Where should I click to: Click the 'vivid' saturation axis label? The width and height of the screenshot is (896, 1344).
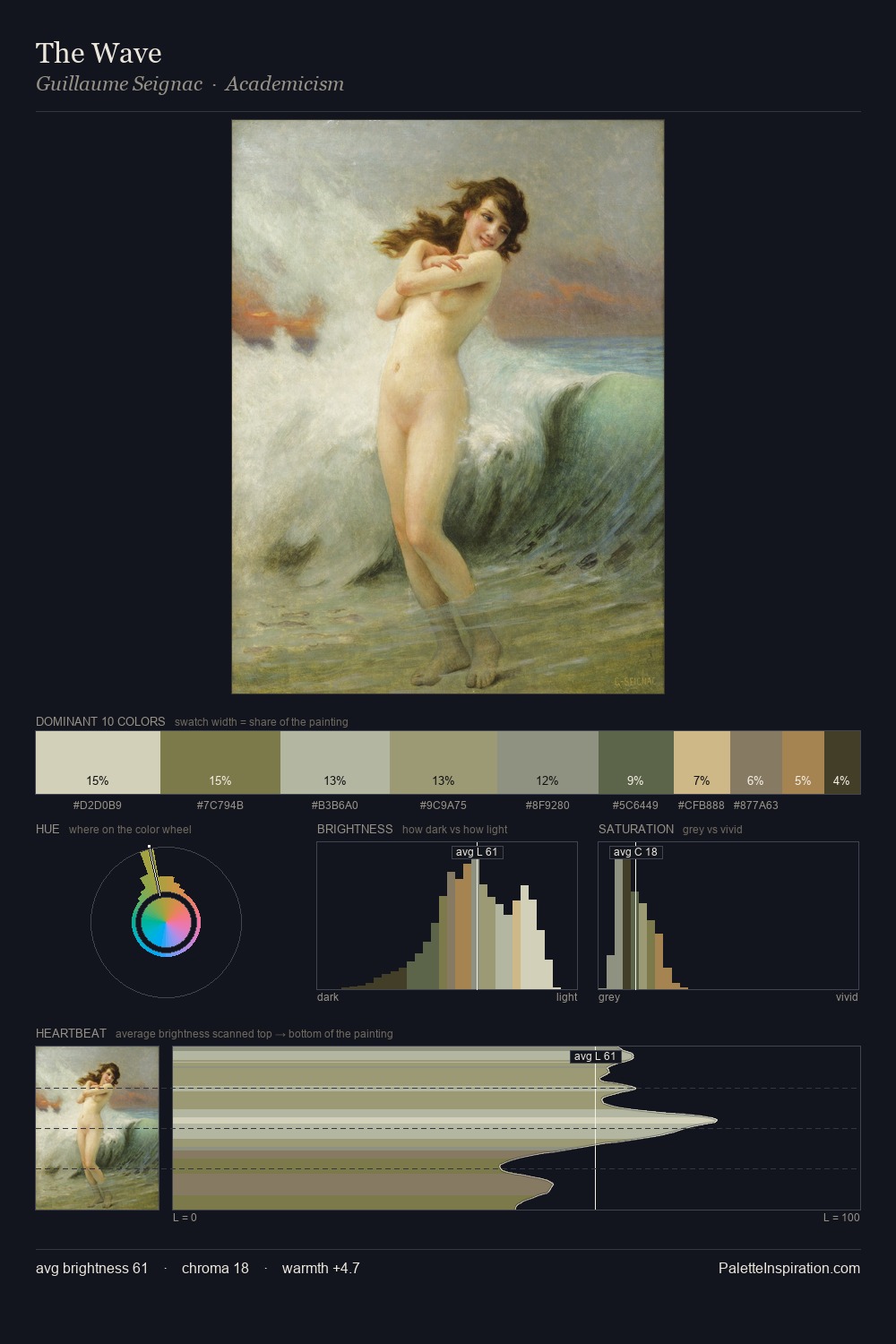click(847, 997)
